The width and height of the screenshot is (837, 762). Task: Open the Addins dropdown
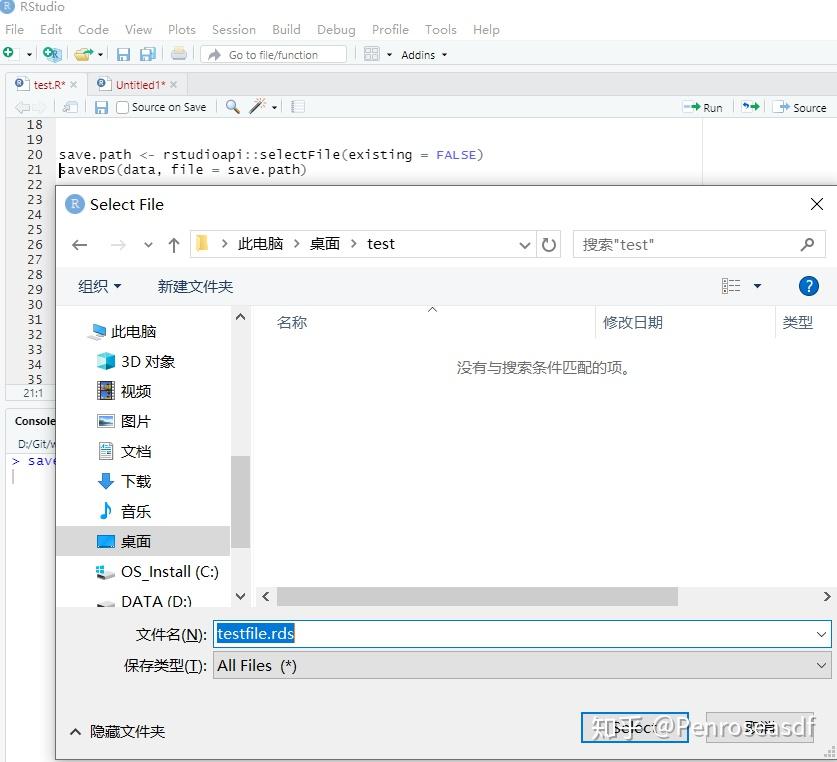[420, 54]
